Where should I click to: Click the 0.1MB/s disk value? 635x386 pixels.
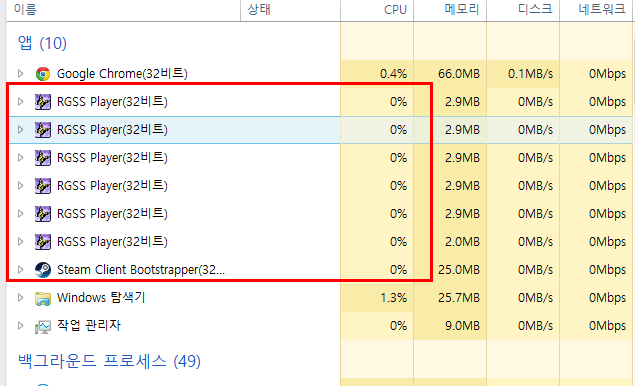pyautogui.click(x=531, y=74)
